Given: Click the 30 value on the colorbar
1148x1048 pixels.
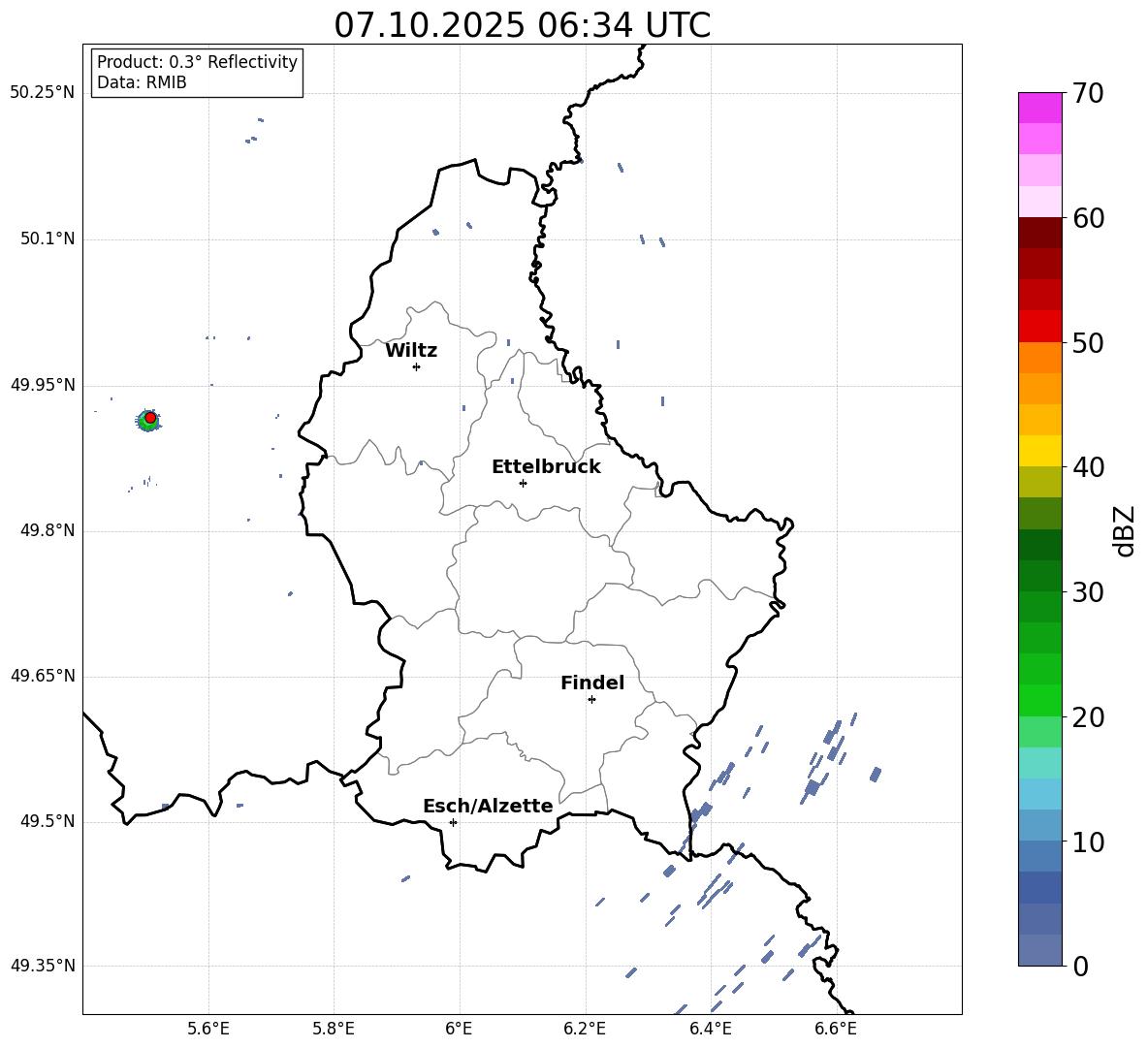Looking at the screenshot, I should [1088, 592].
